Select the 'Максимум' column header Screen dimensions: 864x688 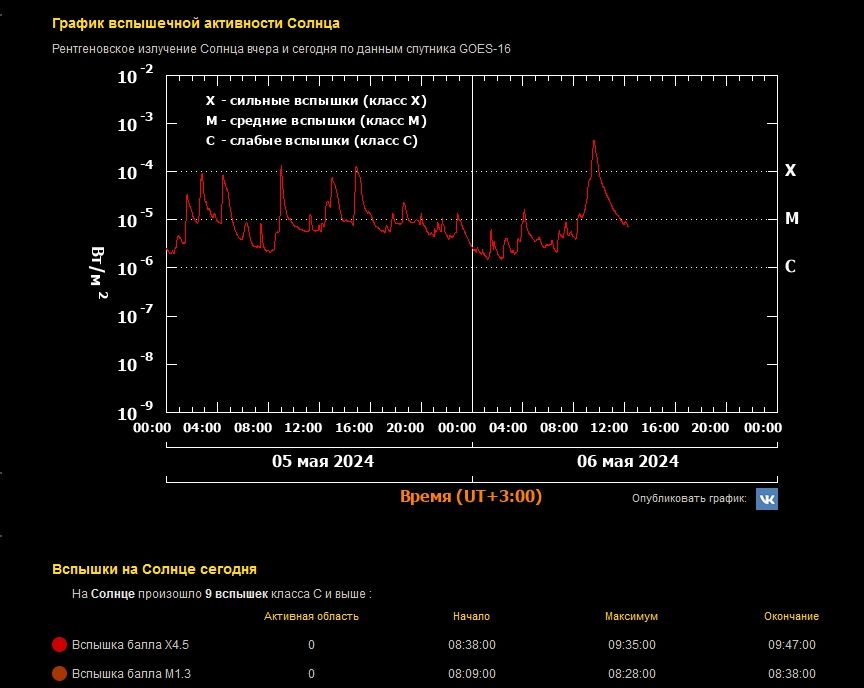coord(631,616)
